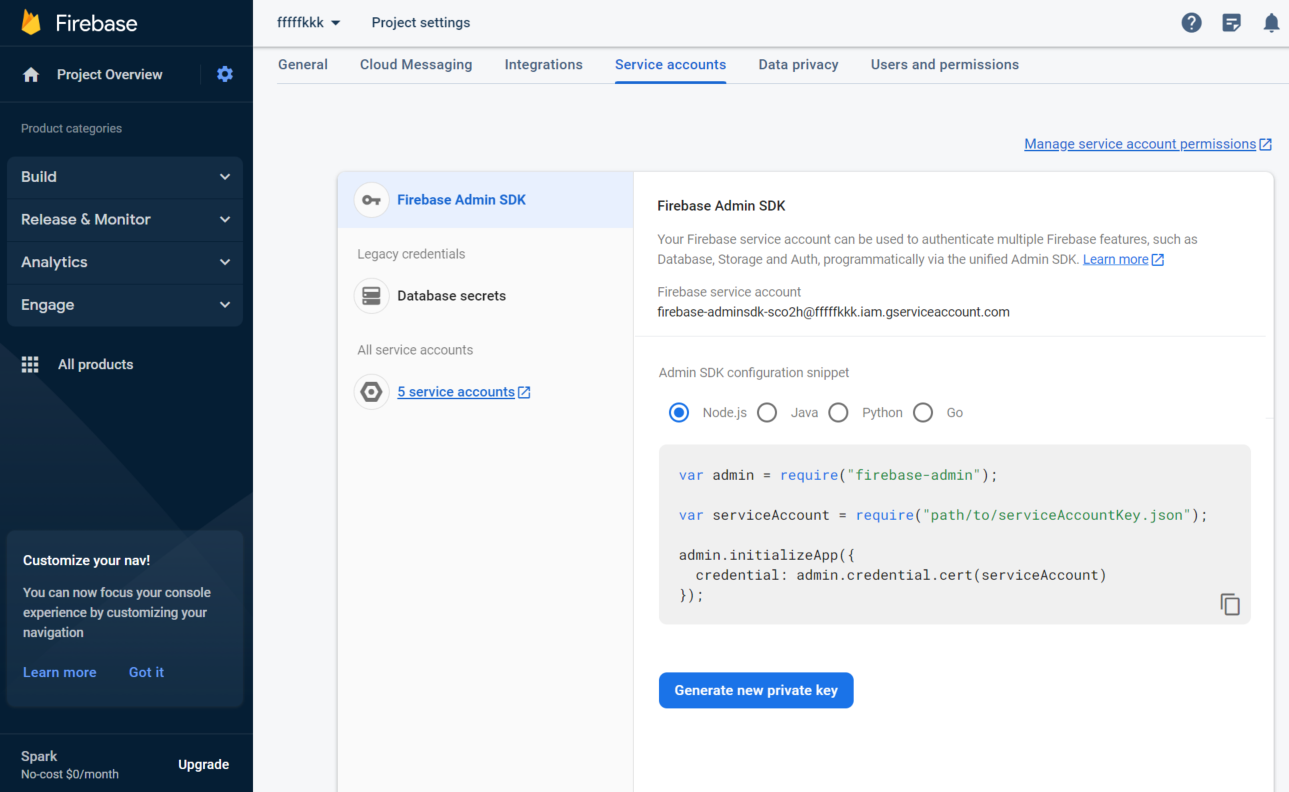Click external-link icon beside 5 service accounts
This screenshot has height=792, width=1289.
click(524, 392)
